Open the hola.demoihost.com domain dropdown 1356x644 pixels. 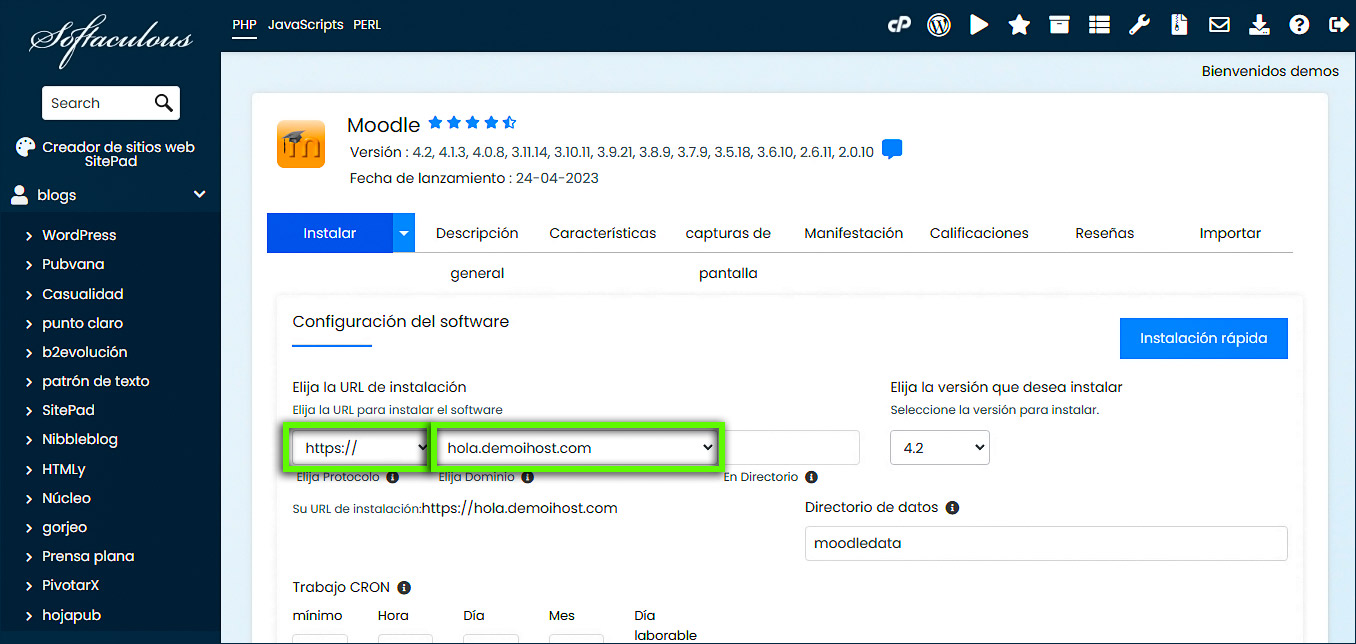click(577, 447)
